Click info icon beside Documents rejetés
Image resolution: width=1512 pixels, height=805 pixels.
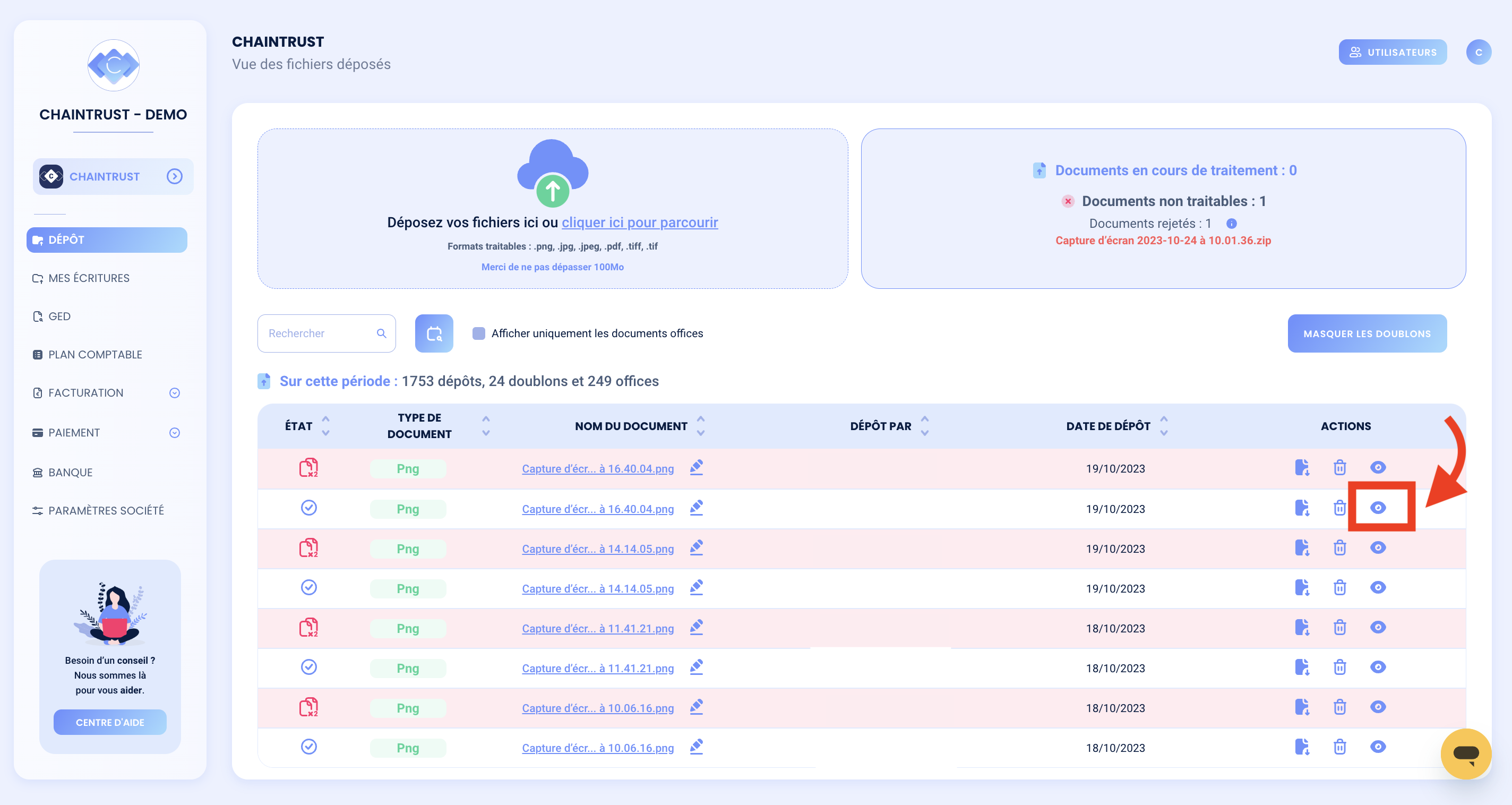point(1232,223)
